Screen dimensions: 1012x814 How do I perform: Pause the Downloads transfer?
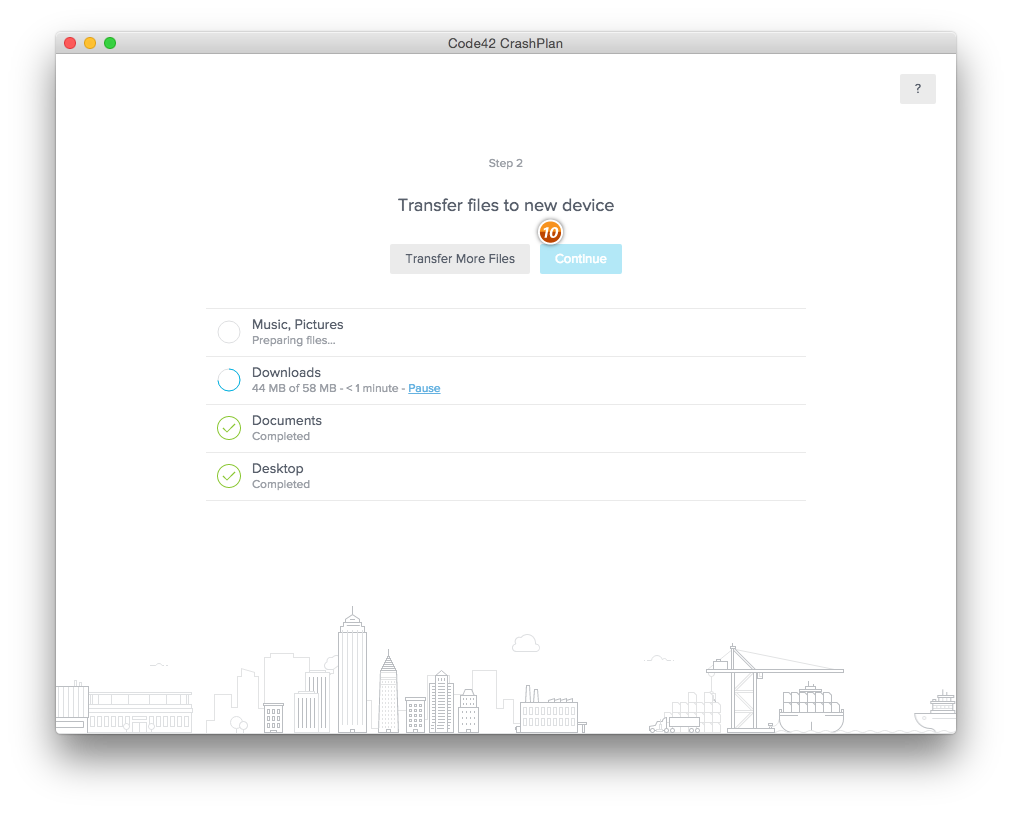pos(424,388)
